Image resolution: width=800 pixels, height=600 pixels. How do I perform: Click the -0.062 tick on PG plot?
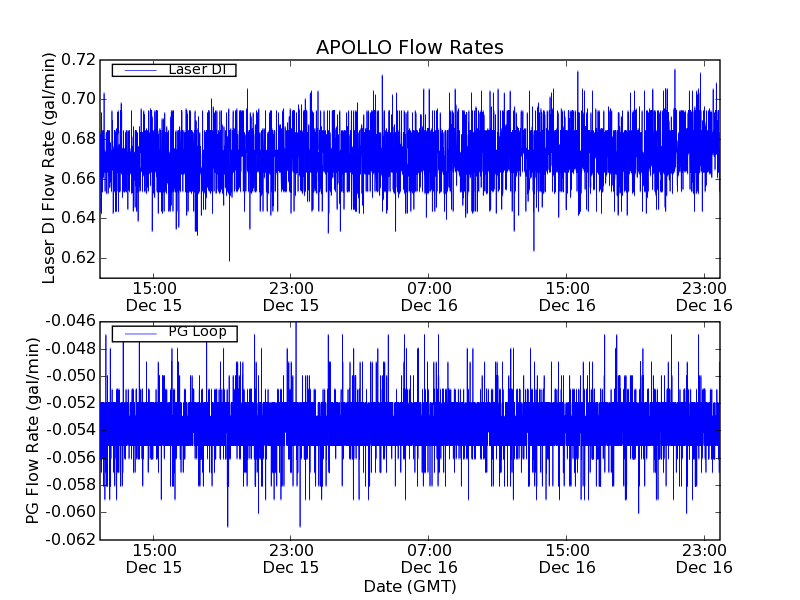point(70,539)
